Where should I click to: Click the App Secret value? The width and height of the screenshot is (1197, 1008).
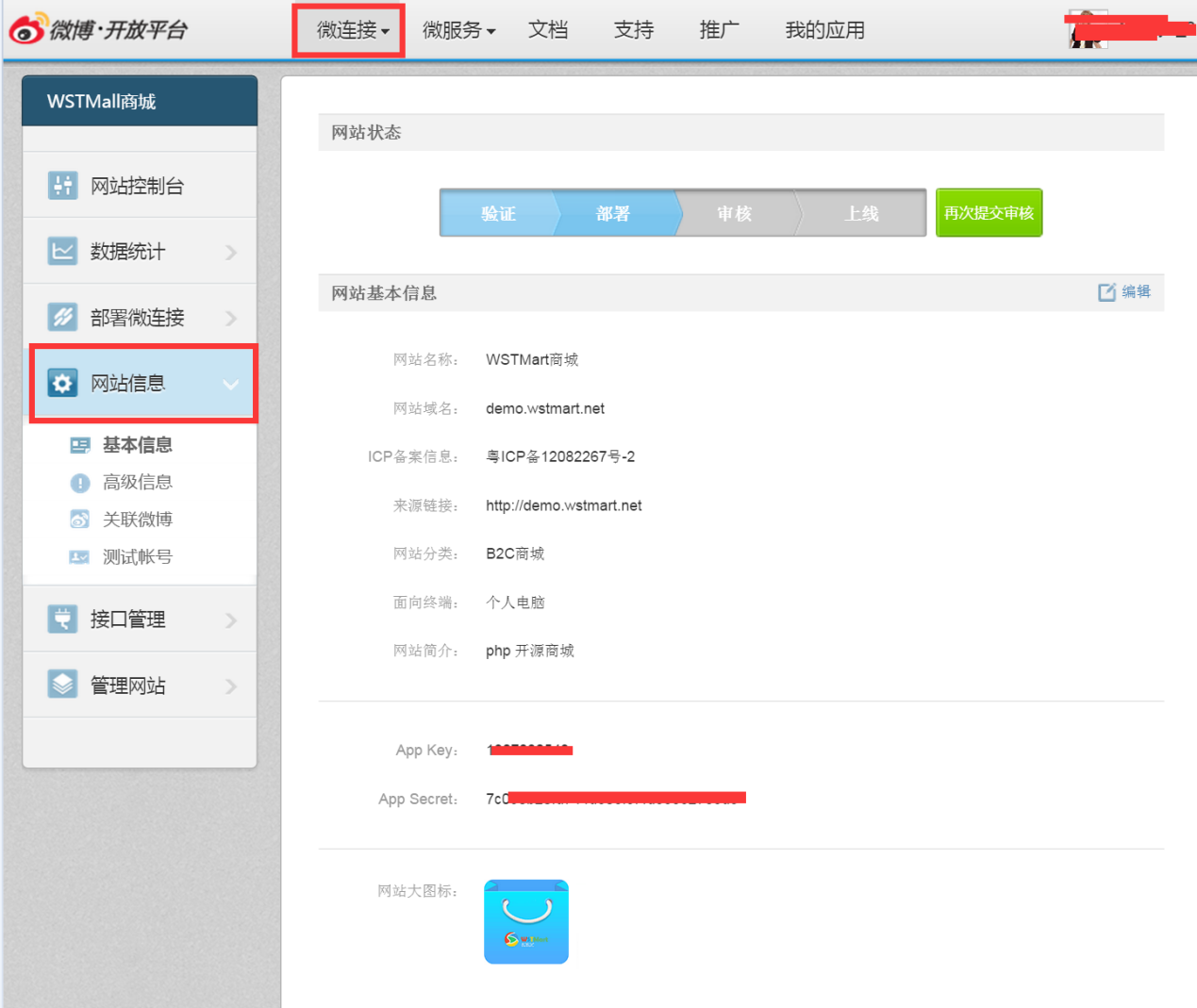coord(616,799)
